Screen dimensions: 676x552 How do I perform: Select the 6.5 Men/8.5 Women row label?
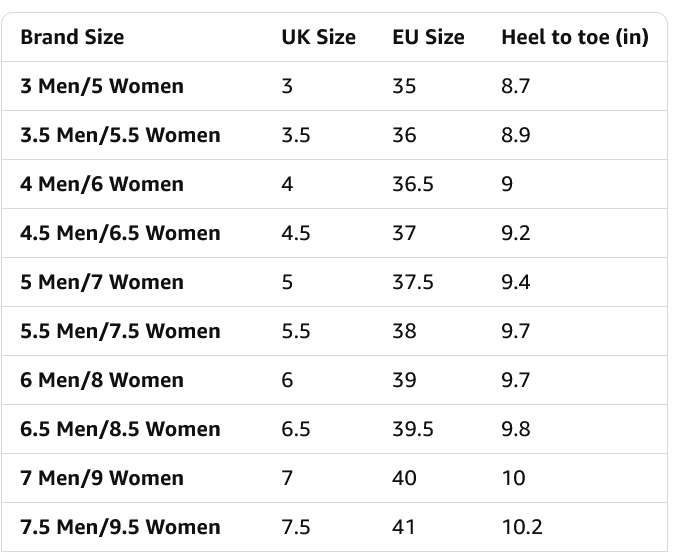point(120,429)
